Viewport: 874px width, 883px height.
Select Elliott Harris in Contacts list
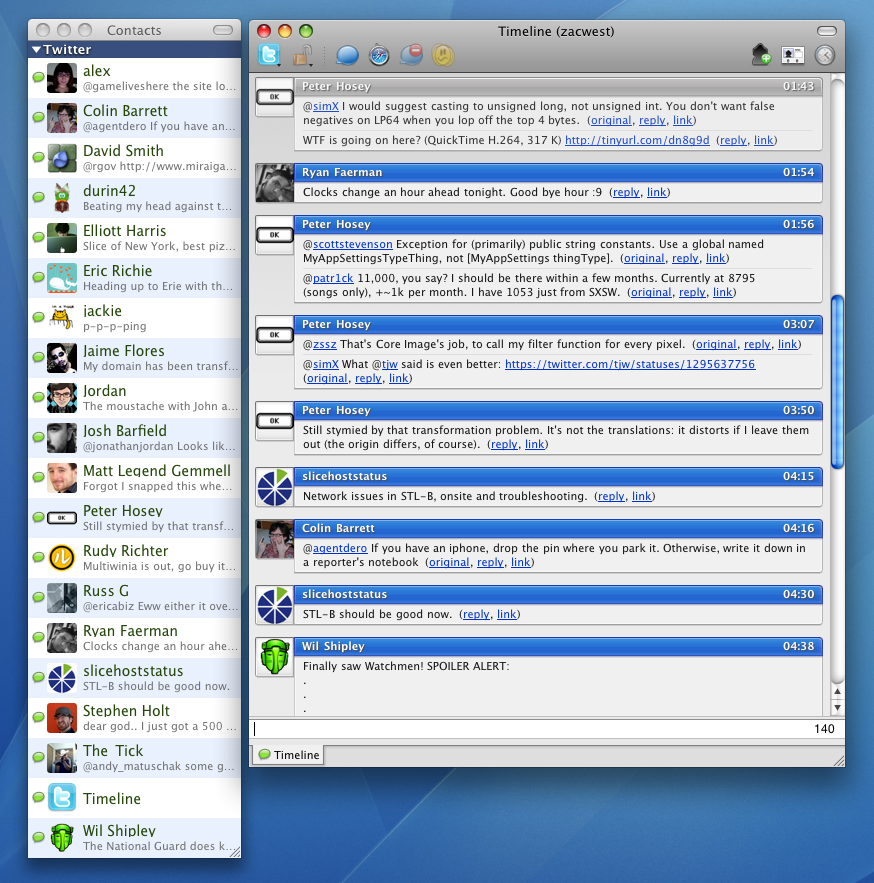point(135,238)
